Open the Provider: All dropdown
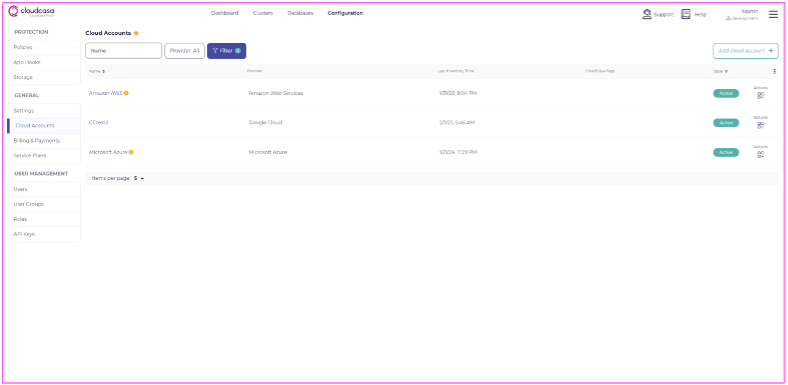788x385 pixels. [184, 51]
